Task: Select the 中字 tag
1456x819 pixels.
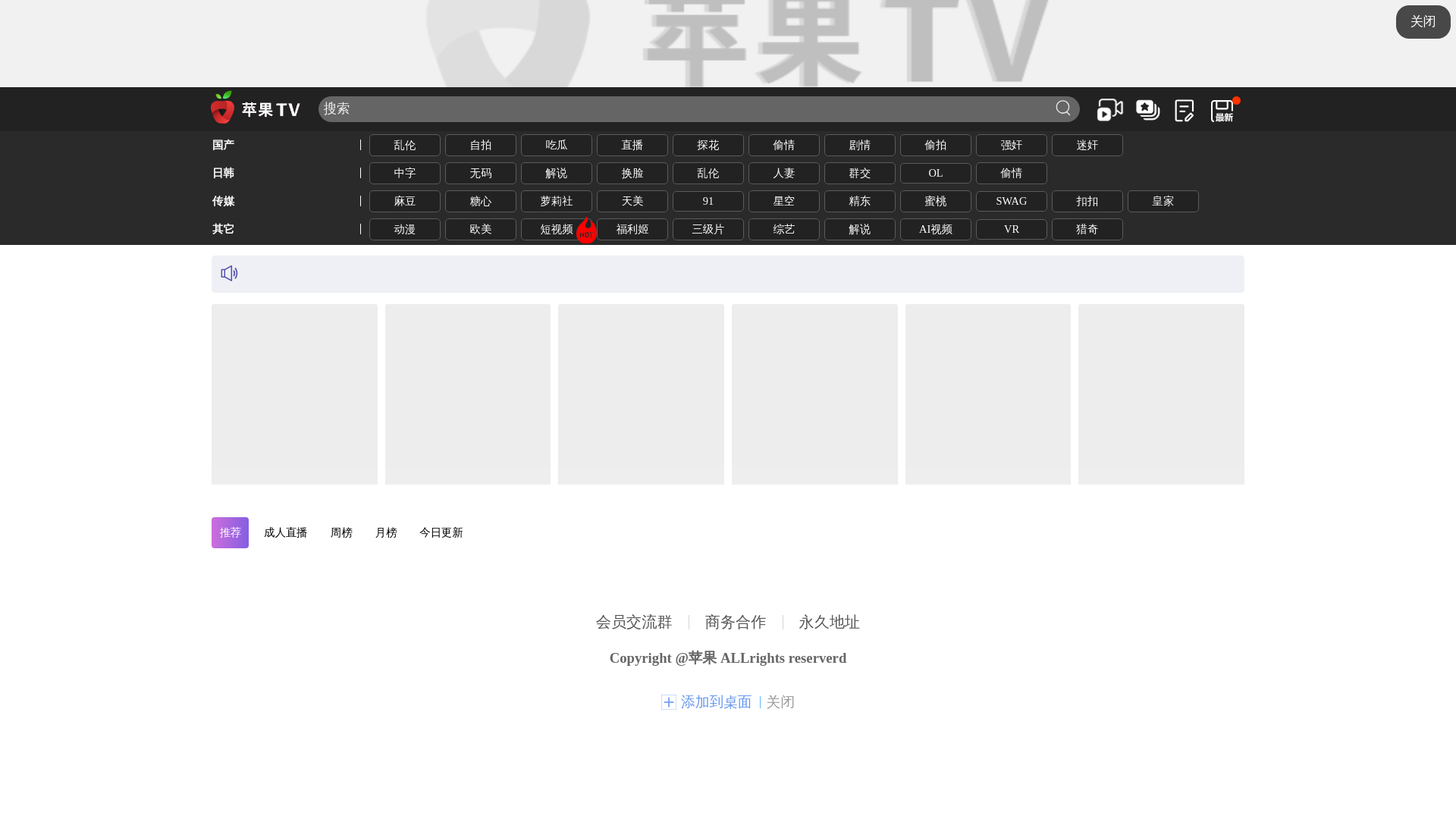Action: tap(405, 174)
